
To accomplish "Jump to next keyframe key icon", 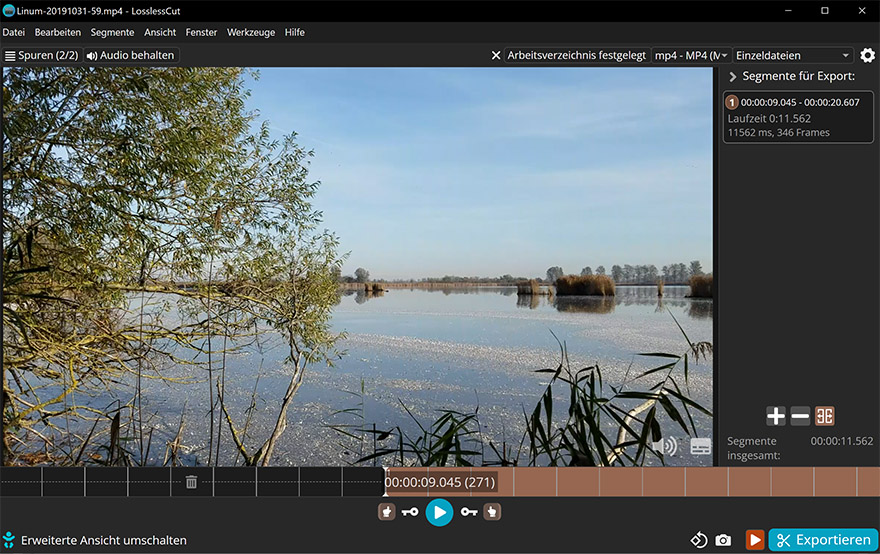I will click(x=469, y=512).
